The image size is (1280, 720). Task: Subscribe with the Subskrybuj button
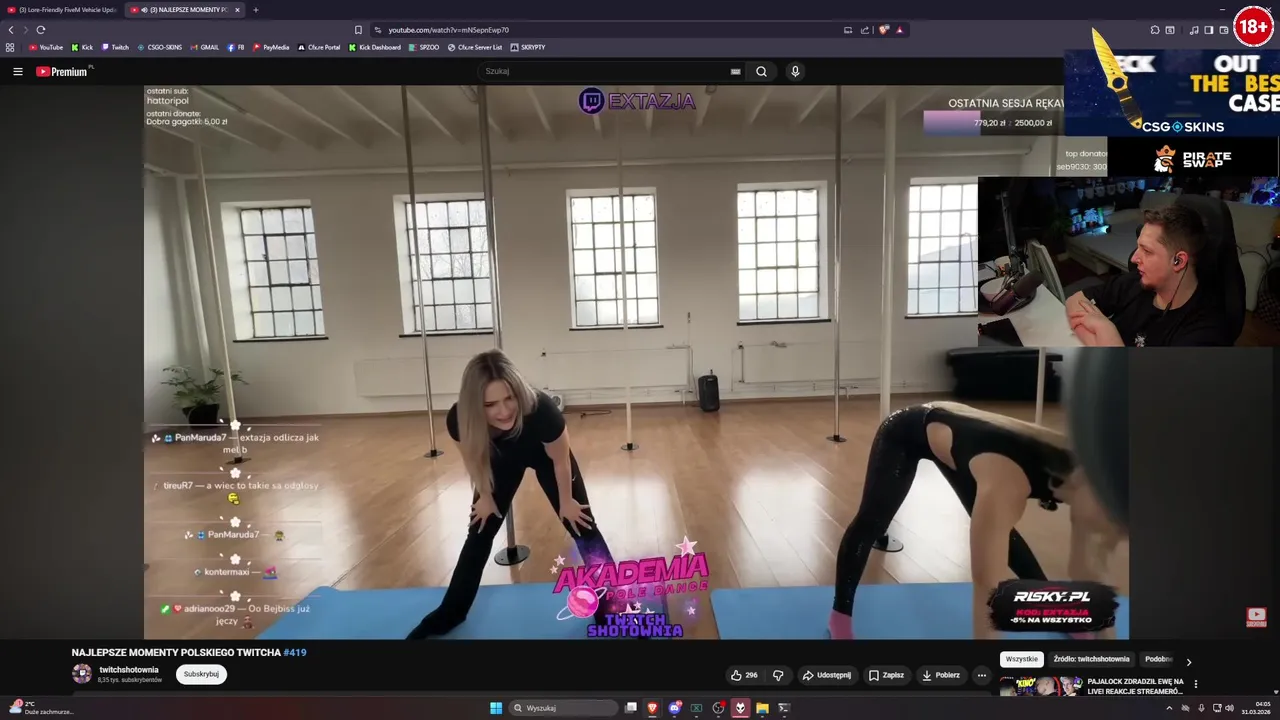click(201, 674)
